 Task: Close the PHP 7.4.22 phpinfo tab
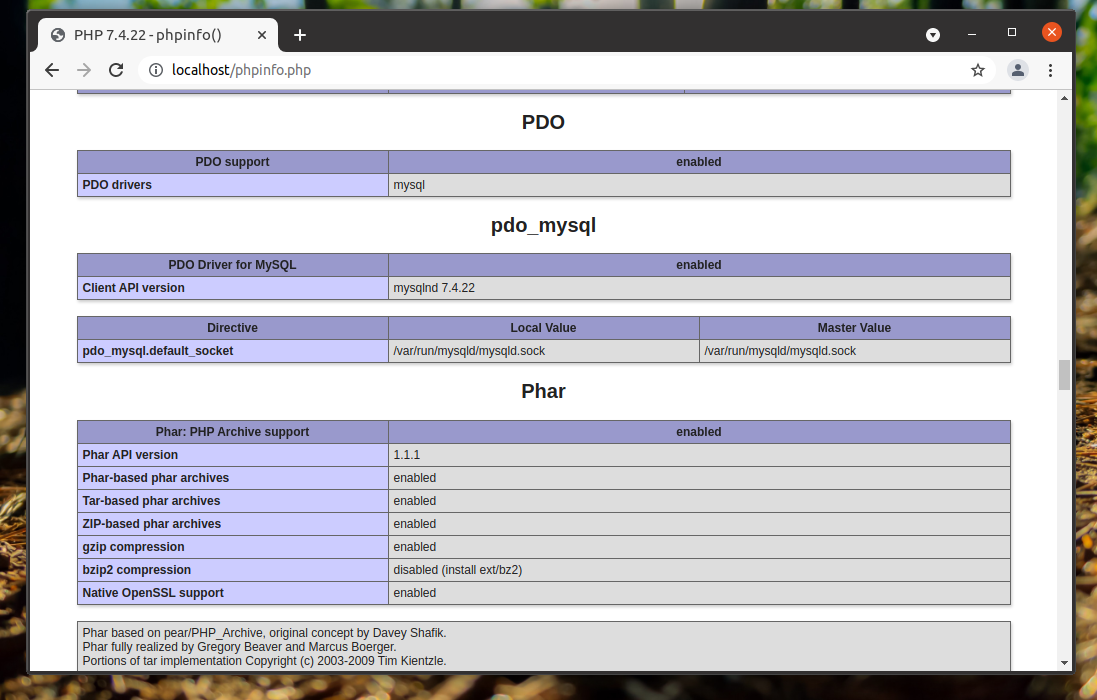point(262,35)
